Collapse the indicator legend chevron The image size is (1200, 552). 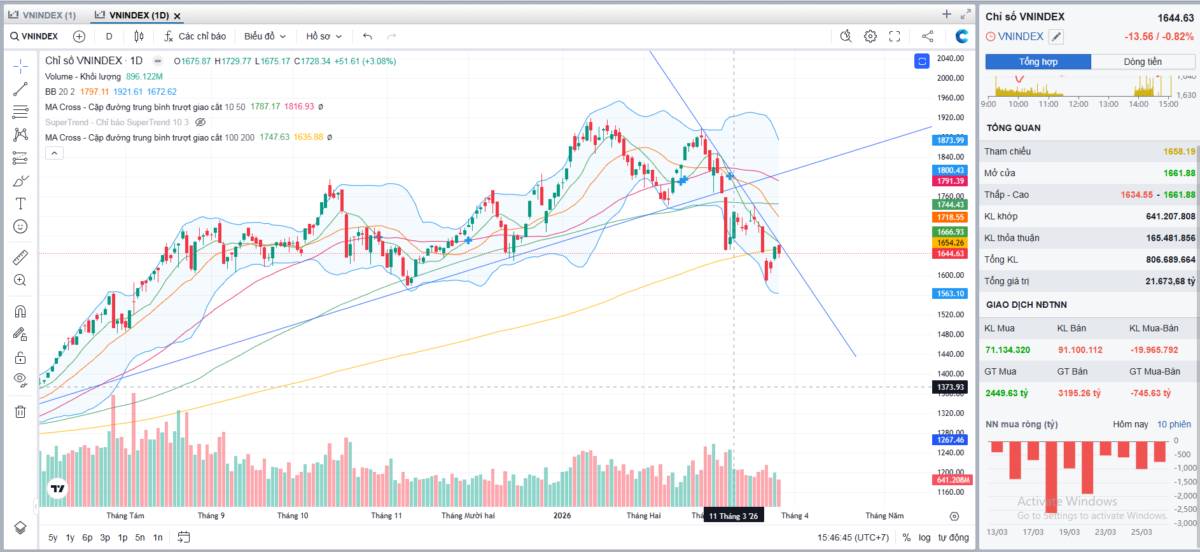tap(54, 153)
